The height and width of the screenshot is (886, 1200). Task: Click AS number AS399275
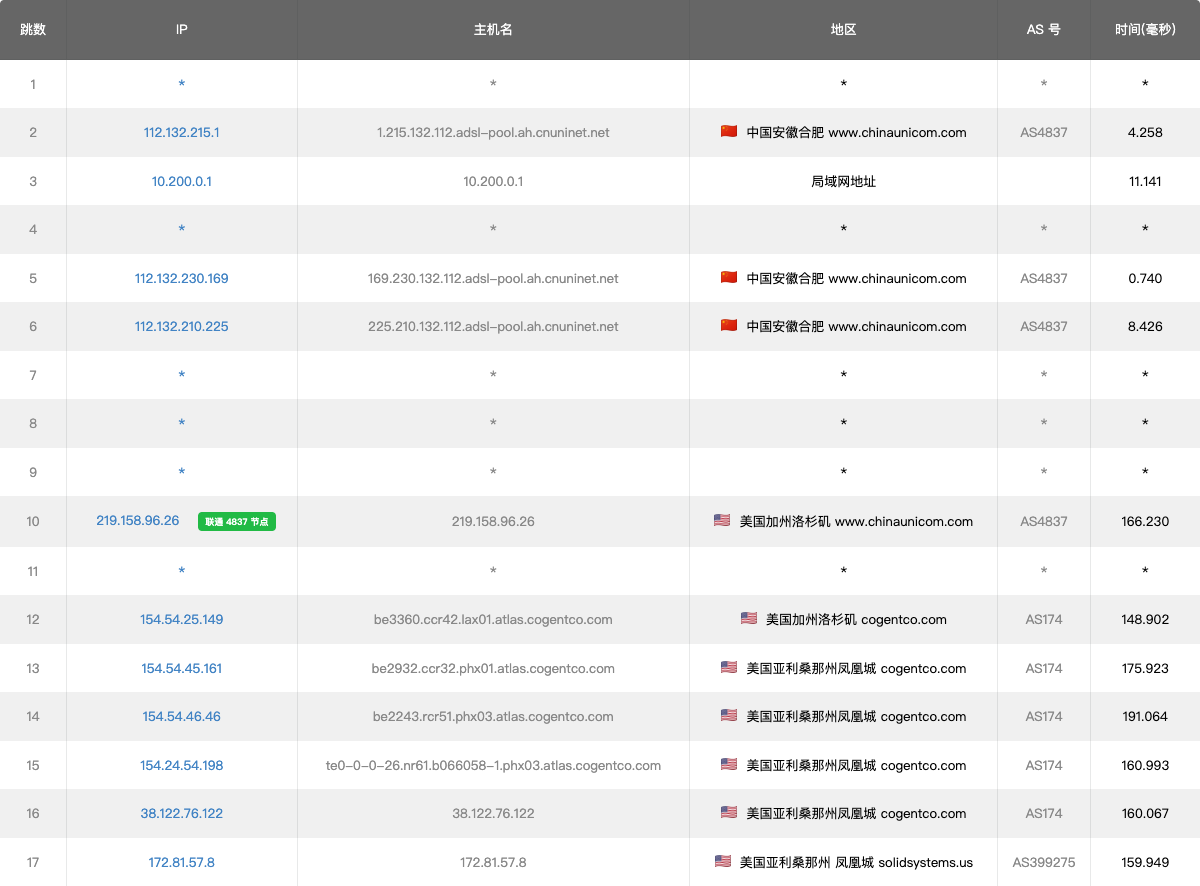1044,862
